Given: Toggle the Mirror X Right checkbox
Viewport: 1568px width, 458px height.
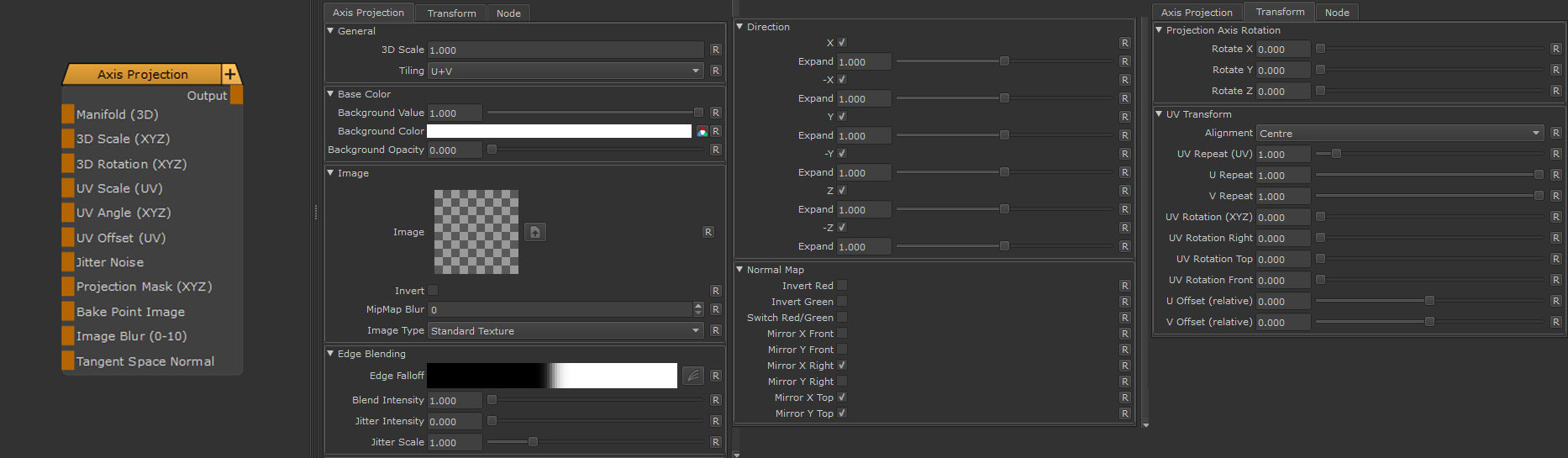Looking at the screenshot, I should point(842,366).
